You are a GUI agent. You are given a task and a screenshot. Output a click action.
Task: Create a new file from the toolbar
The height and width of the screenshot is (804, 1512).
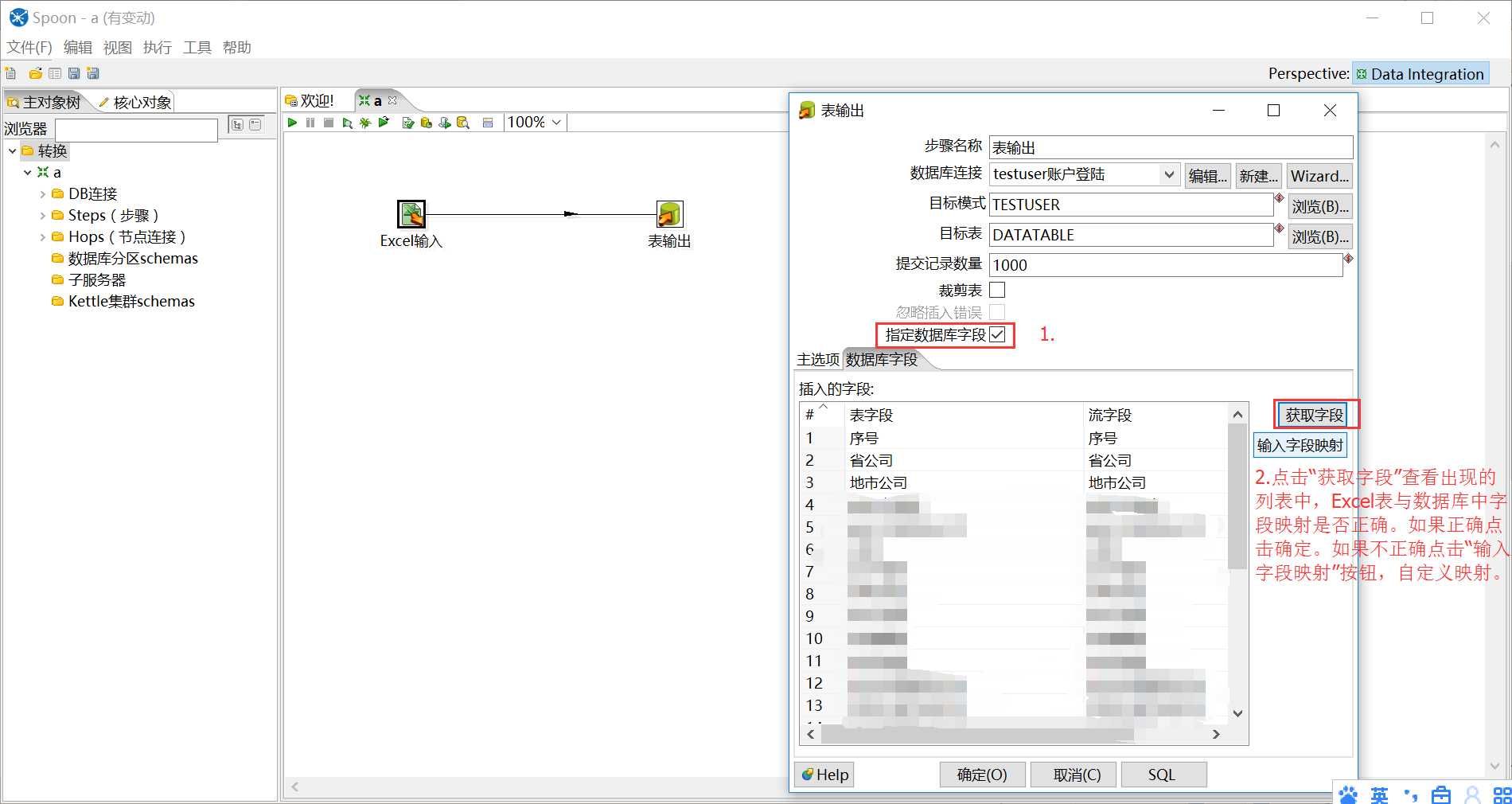[x=10, y=73]
